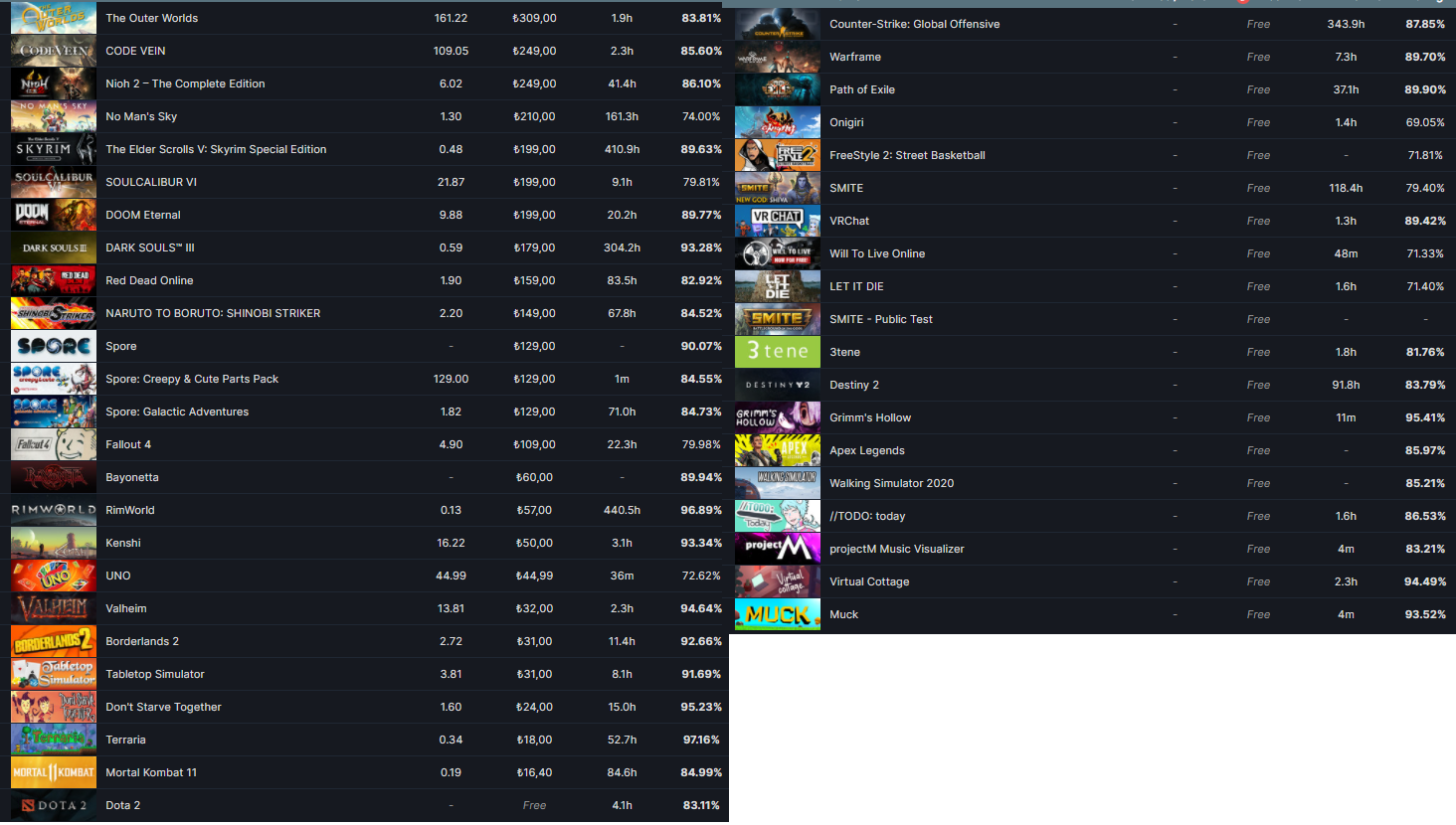Open The Outer Worlds game thumbnail
Image resolution: width=1456 pixels, height=825 pixels.
[54, 18]
